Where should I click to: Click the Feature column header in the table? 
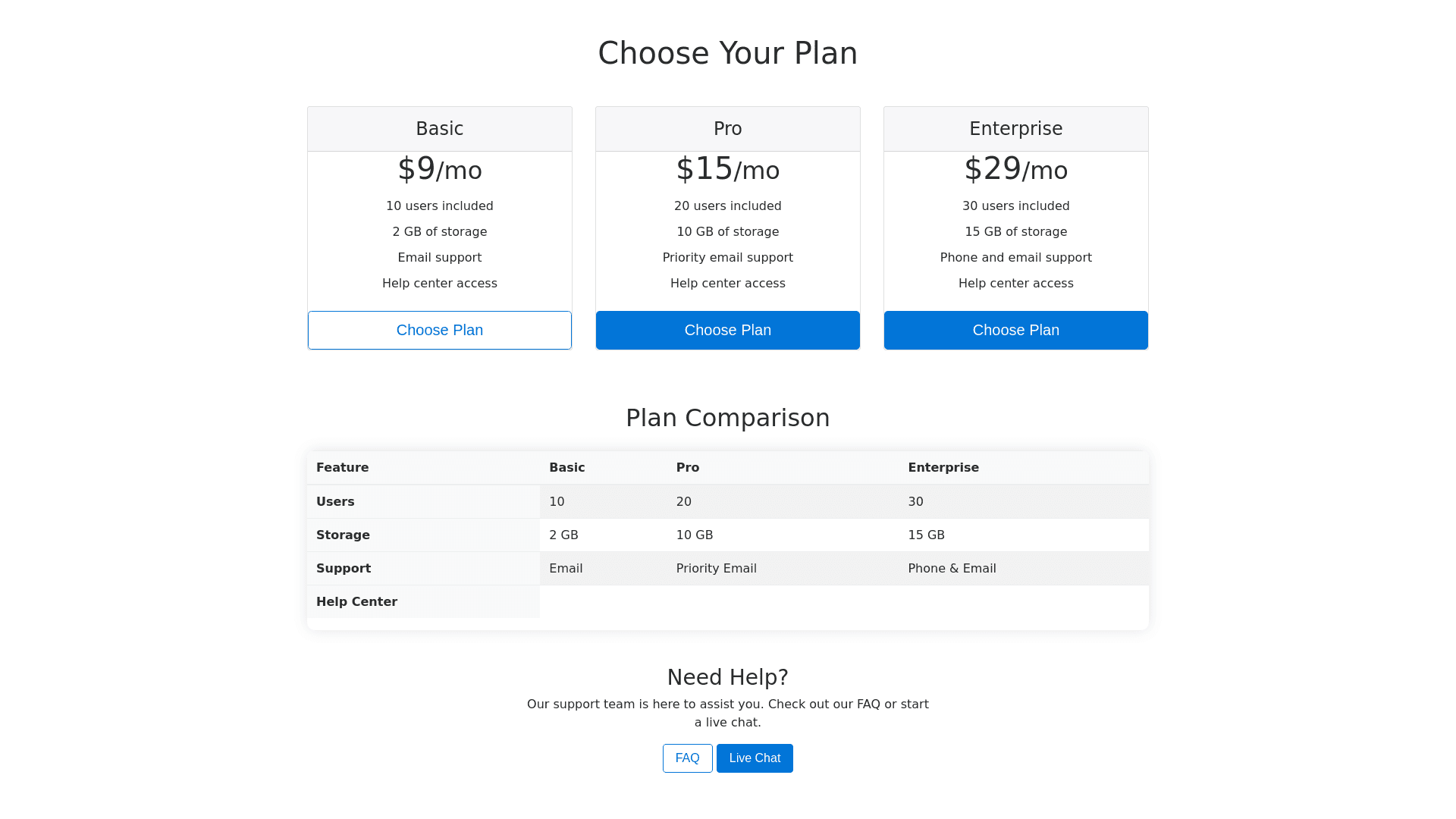click(x=343, y=468)
